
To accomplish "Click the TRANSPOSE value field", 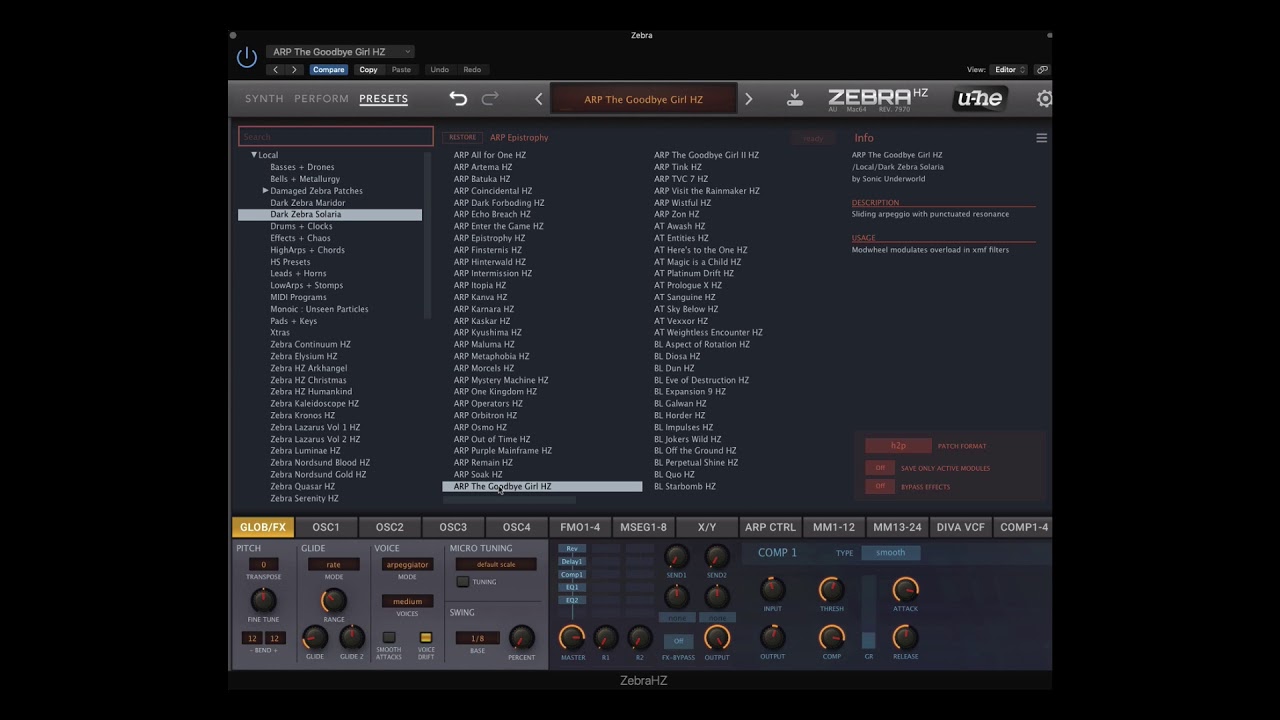I will pyautogui.click(x=263, y=565).
